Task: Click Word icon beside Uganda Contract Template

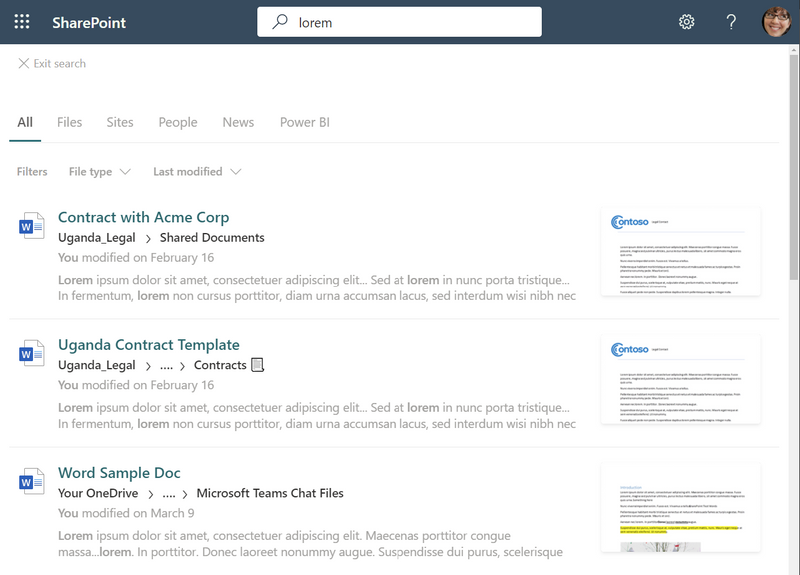Action: [32, 355]
